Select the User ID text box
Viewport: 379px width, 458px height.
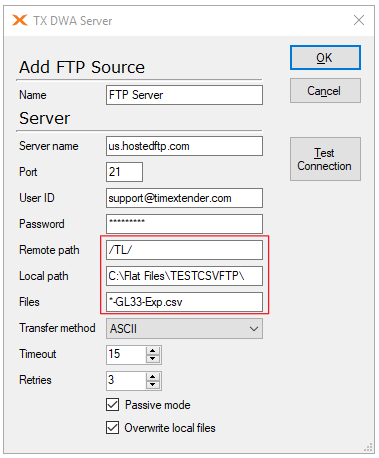click(x=184, y=198)
